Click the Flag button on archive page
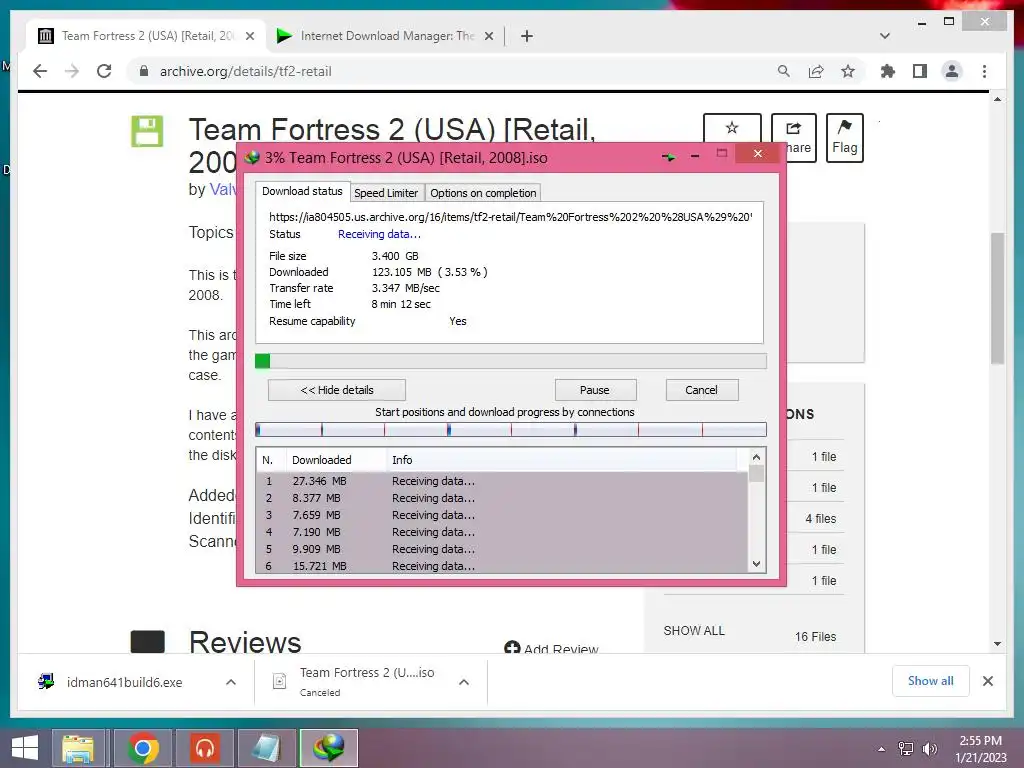 click(844, 137)
